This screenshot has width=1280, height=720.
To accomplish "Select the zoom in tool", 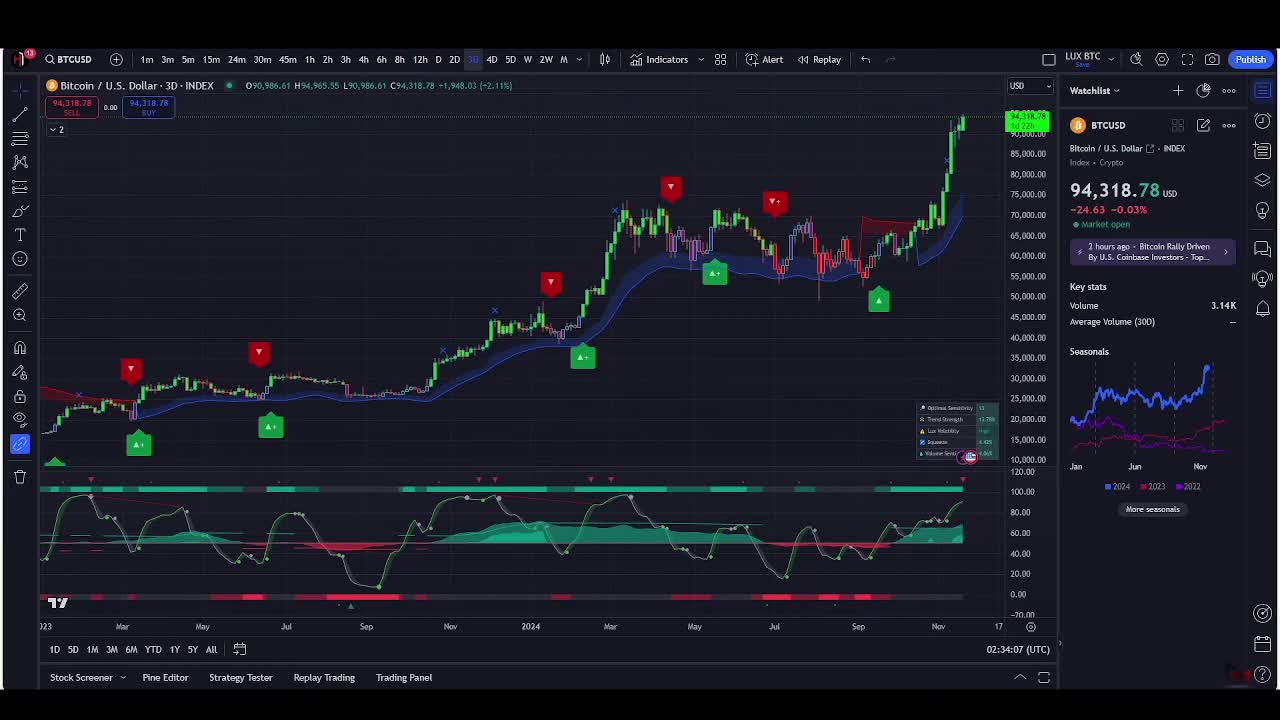I will pyautogui.click(x=20, y=315).
